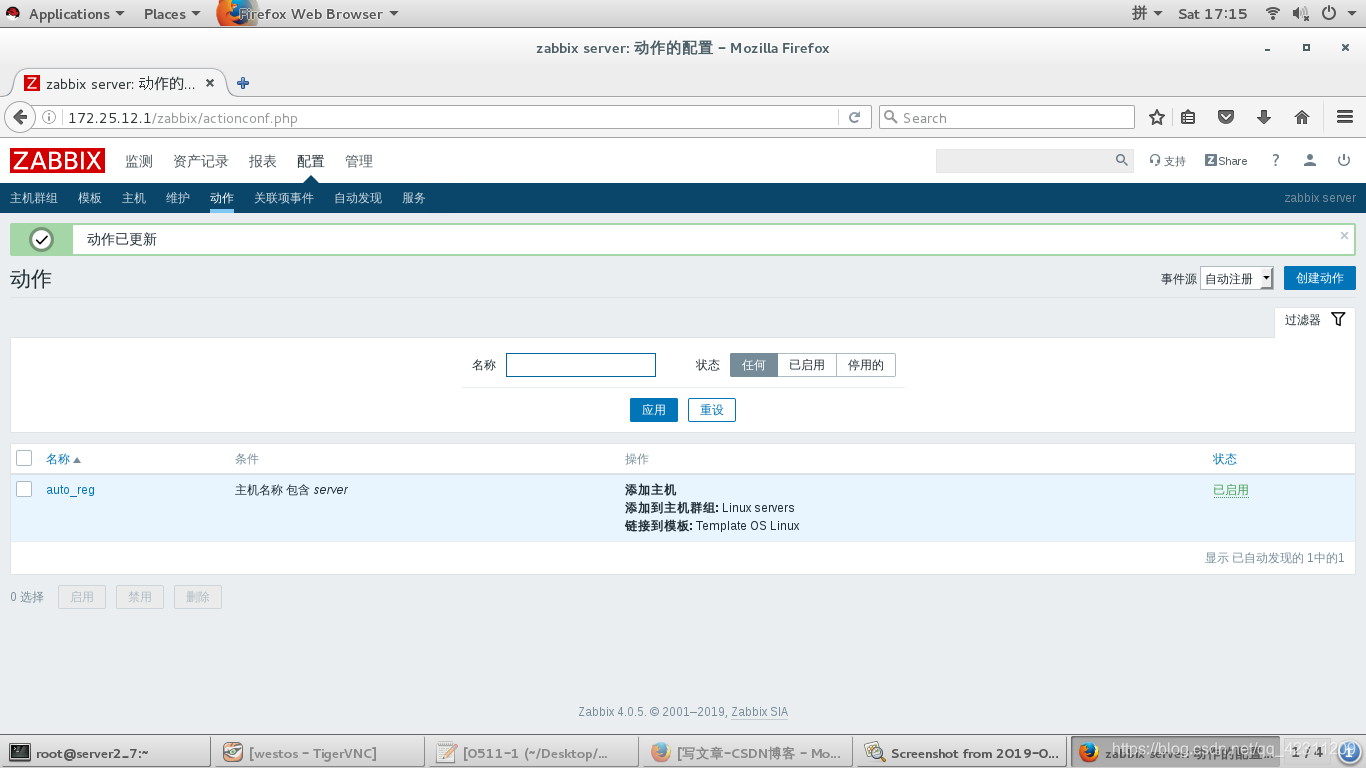Toggle the 已启用 status of auto_reg
This screenshot has width=1366, height=768.
coord(1231,490)
